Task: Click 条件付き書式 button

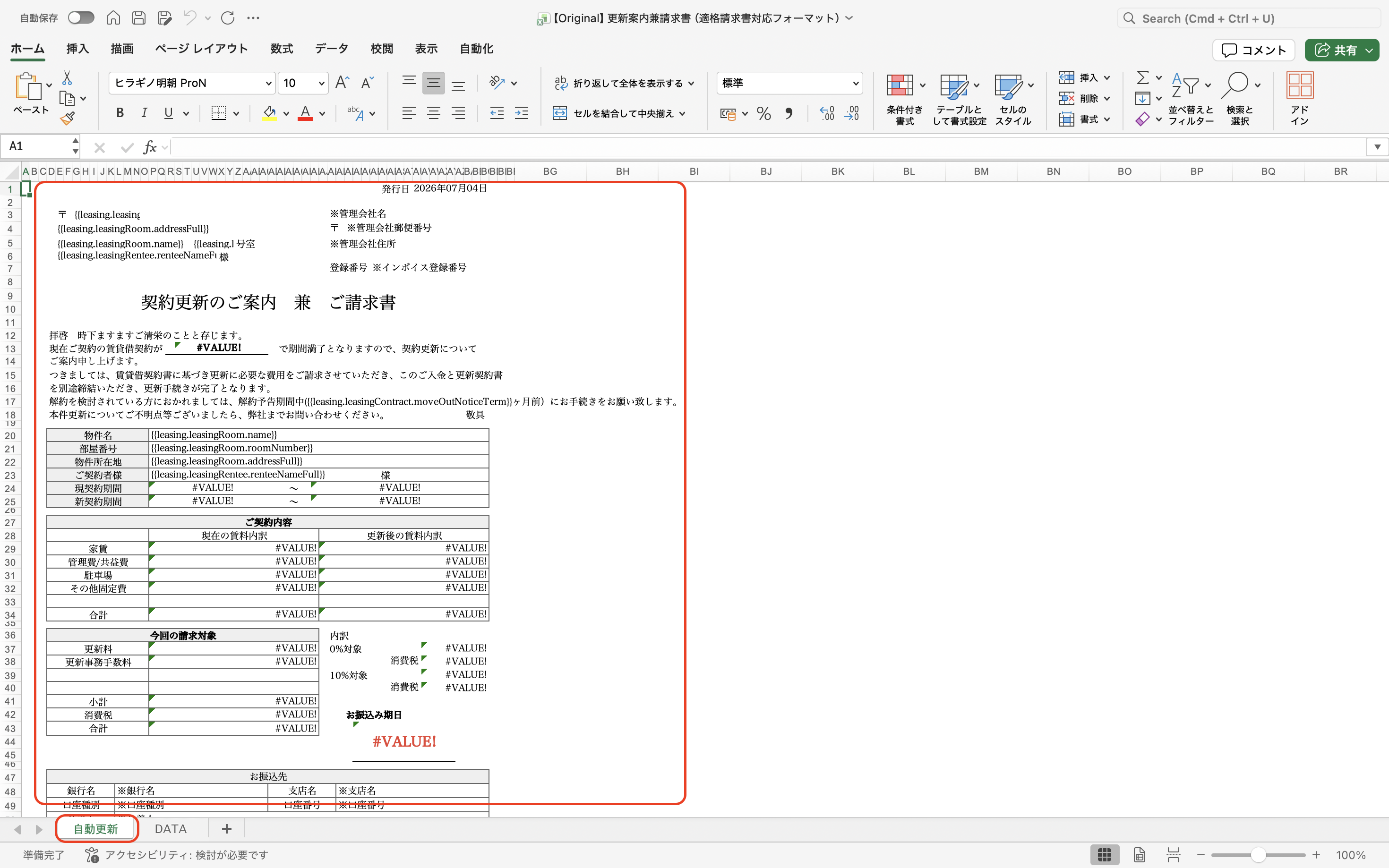Action: click(x=905, y=98)
